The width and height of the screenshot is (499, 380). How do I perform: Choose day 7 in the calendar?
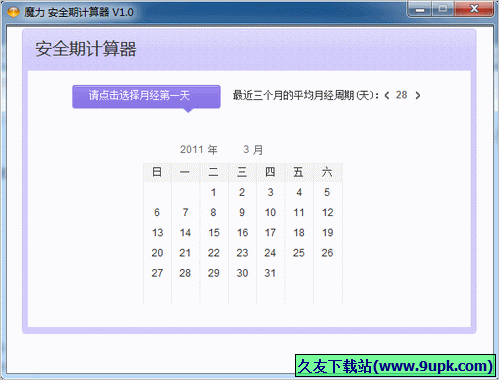[185, 212]
